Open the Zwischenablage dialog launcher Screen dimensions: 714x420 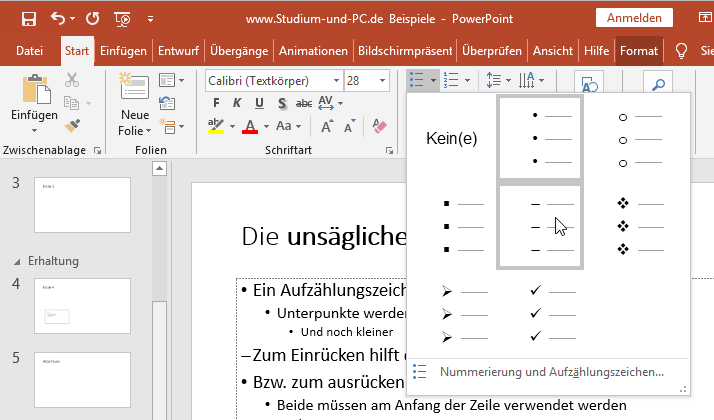point(97,150)
